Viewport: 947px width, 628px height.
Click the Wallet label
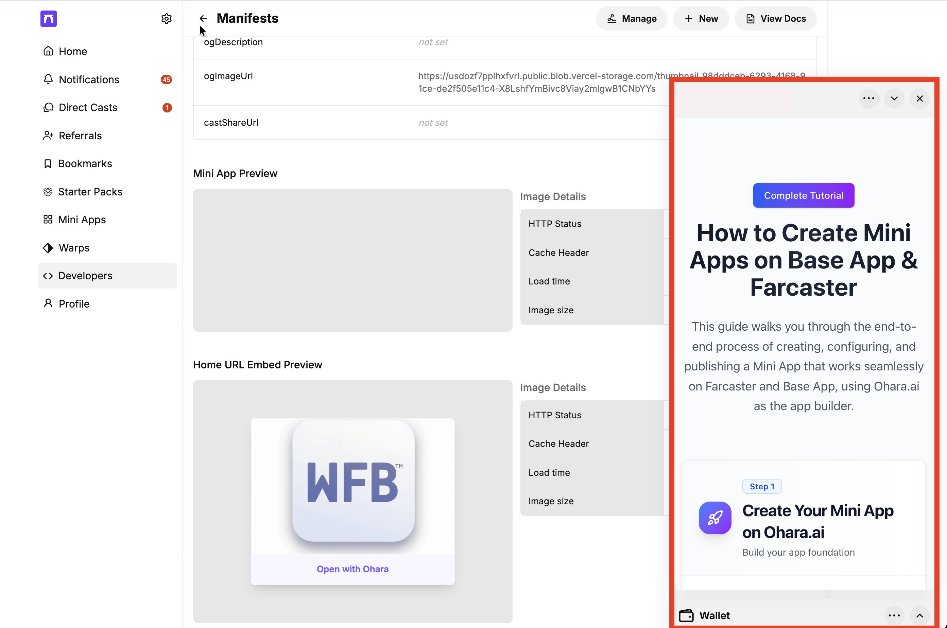coord(714,616)
